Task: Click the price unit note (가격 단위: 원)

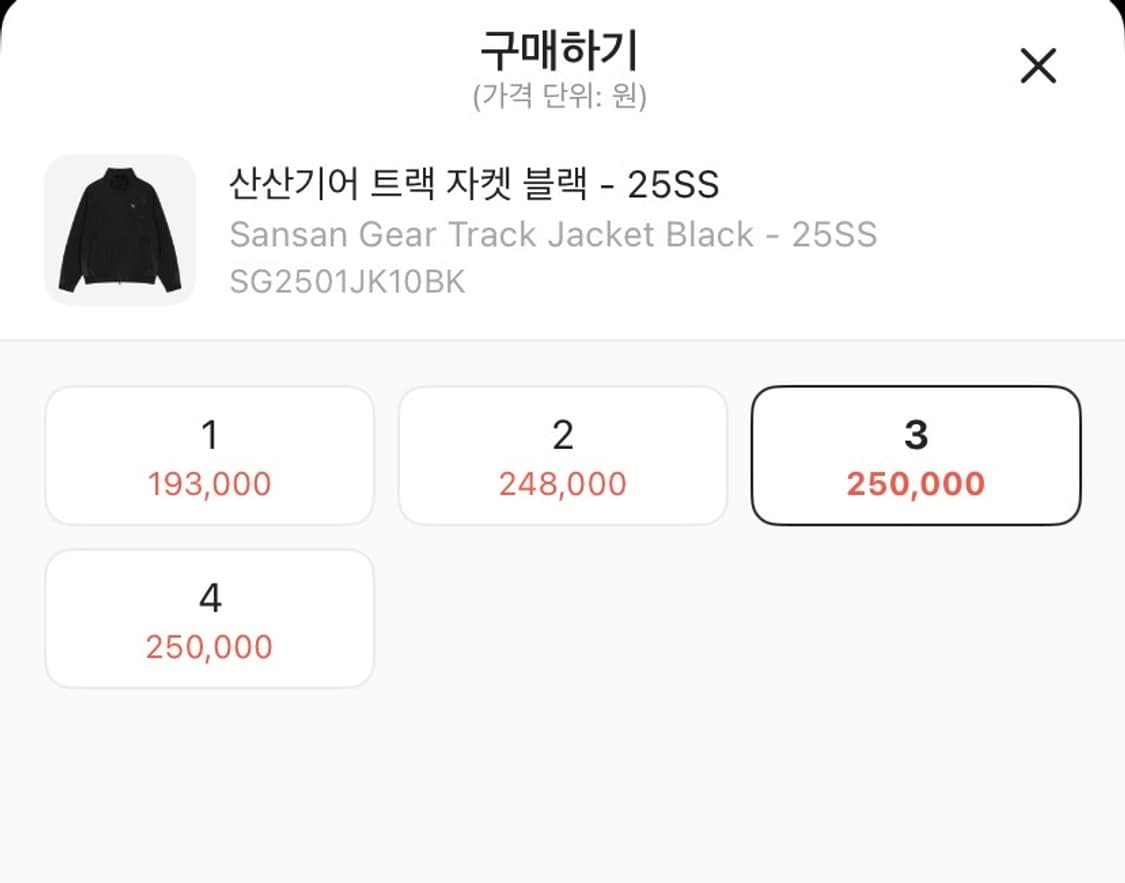Action: (x=559, y=97)
